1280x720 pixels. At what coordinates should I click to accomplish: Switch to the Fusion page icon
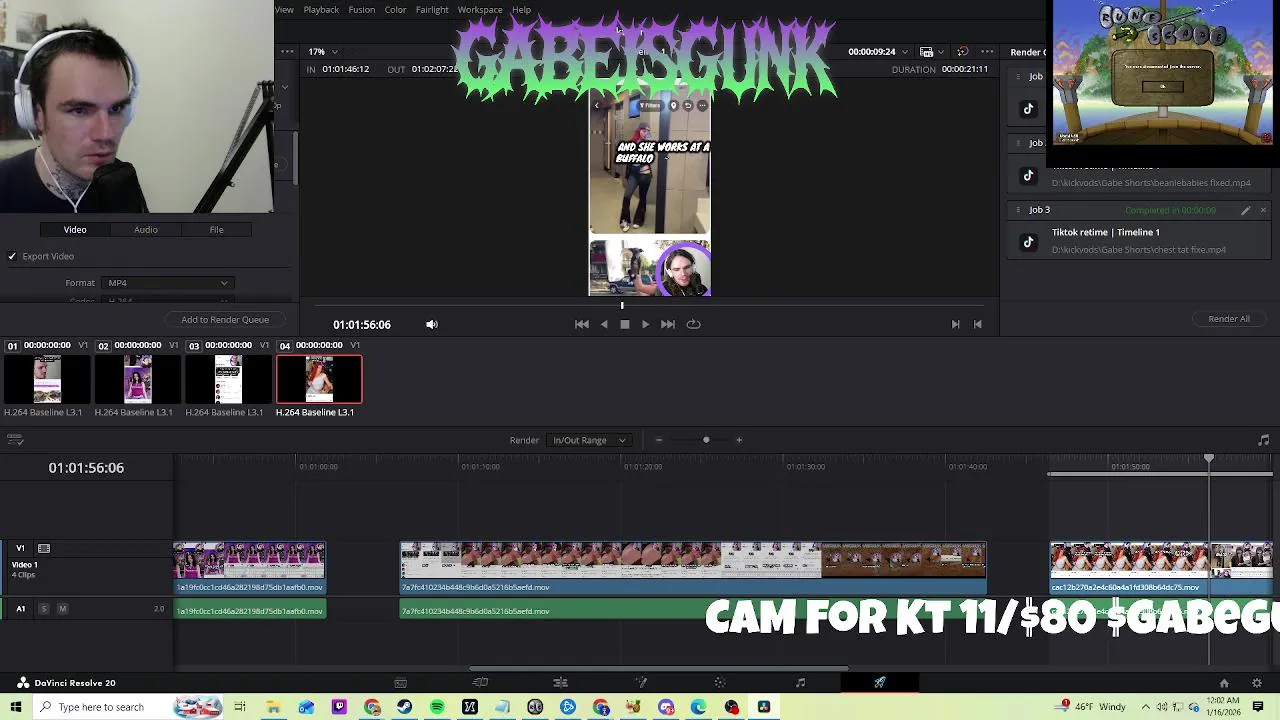[x=641, y=683]
